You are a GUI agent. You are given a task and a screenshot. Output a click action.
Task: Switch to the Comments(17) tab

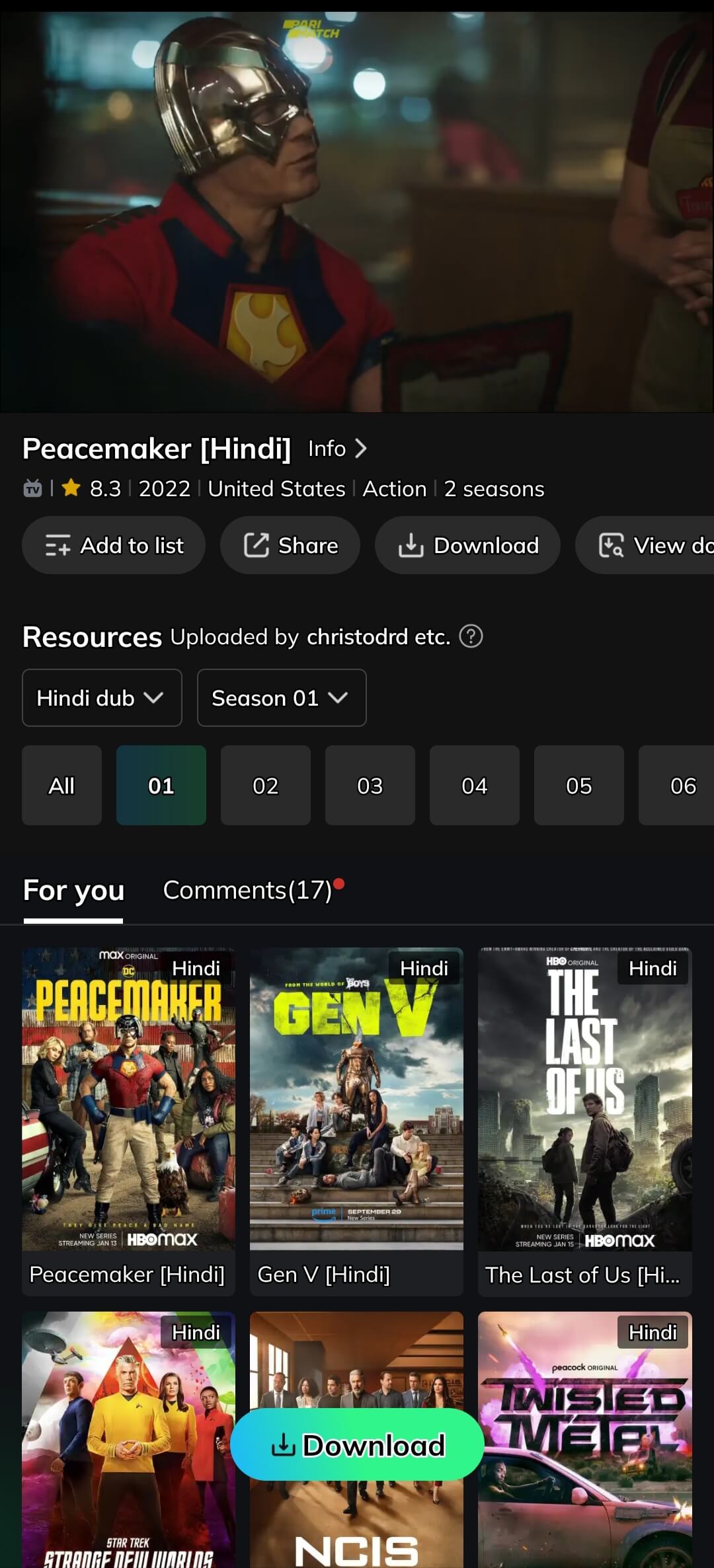click(x=248, y=890)
